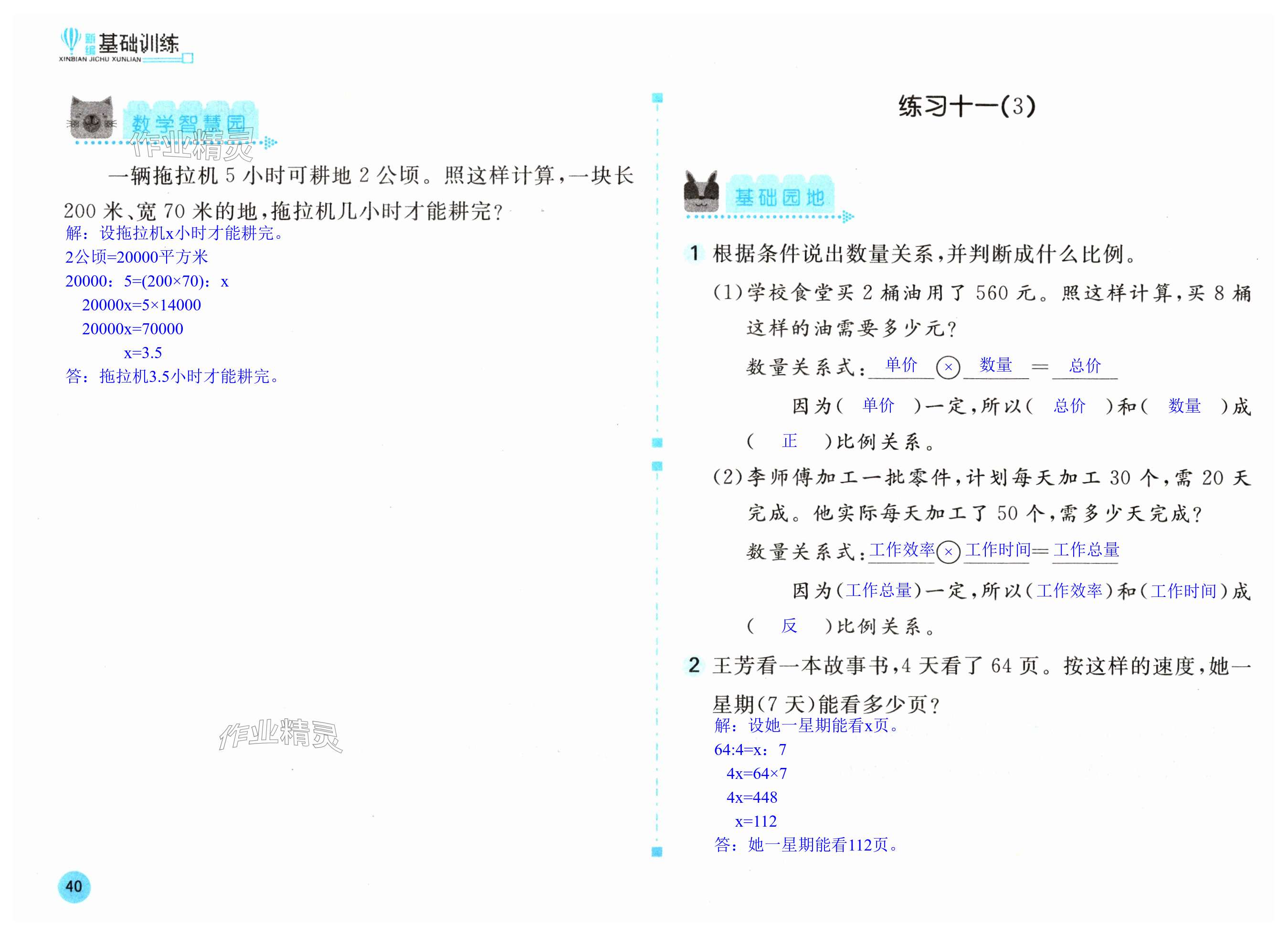Screen dimensions: 1288x936
Task: Click the 练习十一(3) heading
Action: pos(967,106)
